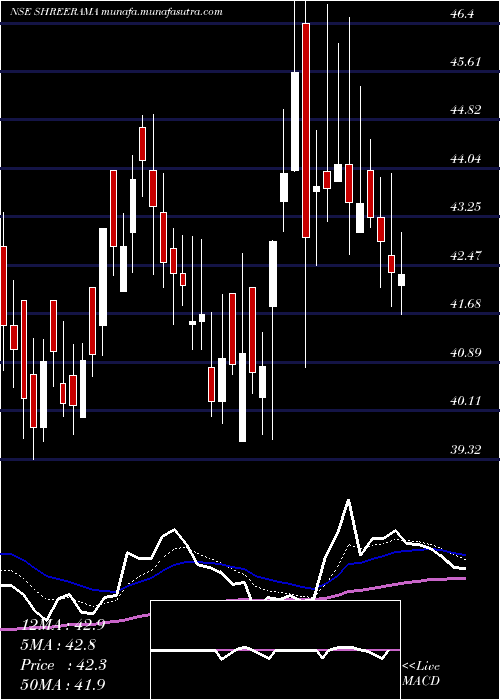Click the 45.61 price axis label
The height and width of the screenshot is (700, 500).
[x=466, y=62]
